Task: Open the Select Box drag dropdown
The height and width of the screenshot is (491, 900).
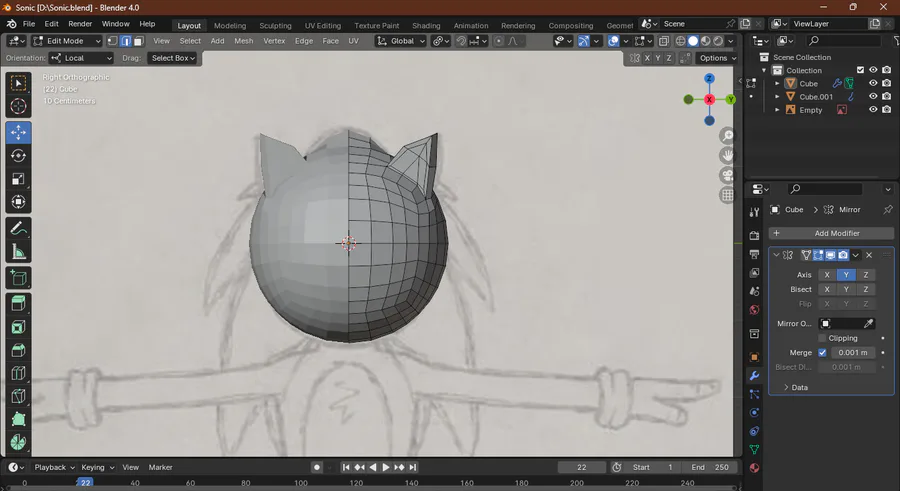Action: coord(172,58)
